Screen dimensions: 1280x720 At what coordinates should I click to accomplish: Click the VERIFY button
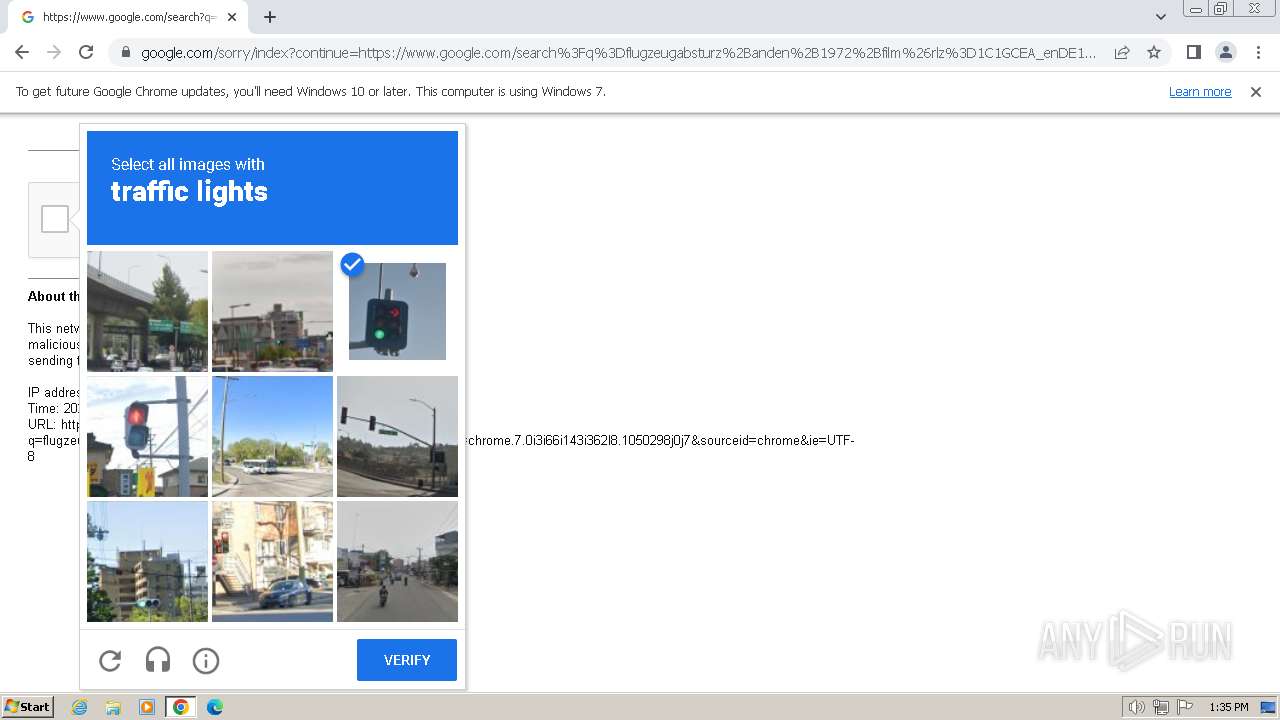(407, 660)
